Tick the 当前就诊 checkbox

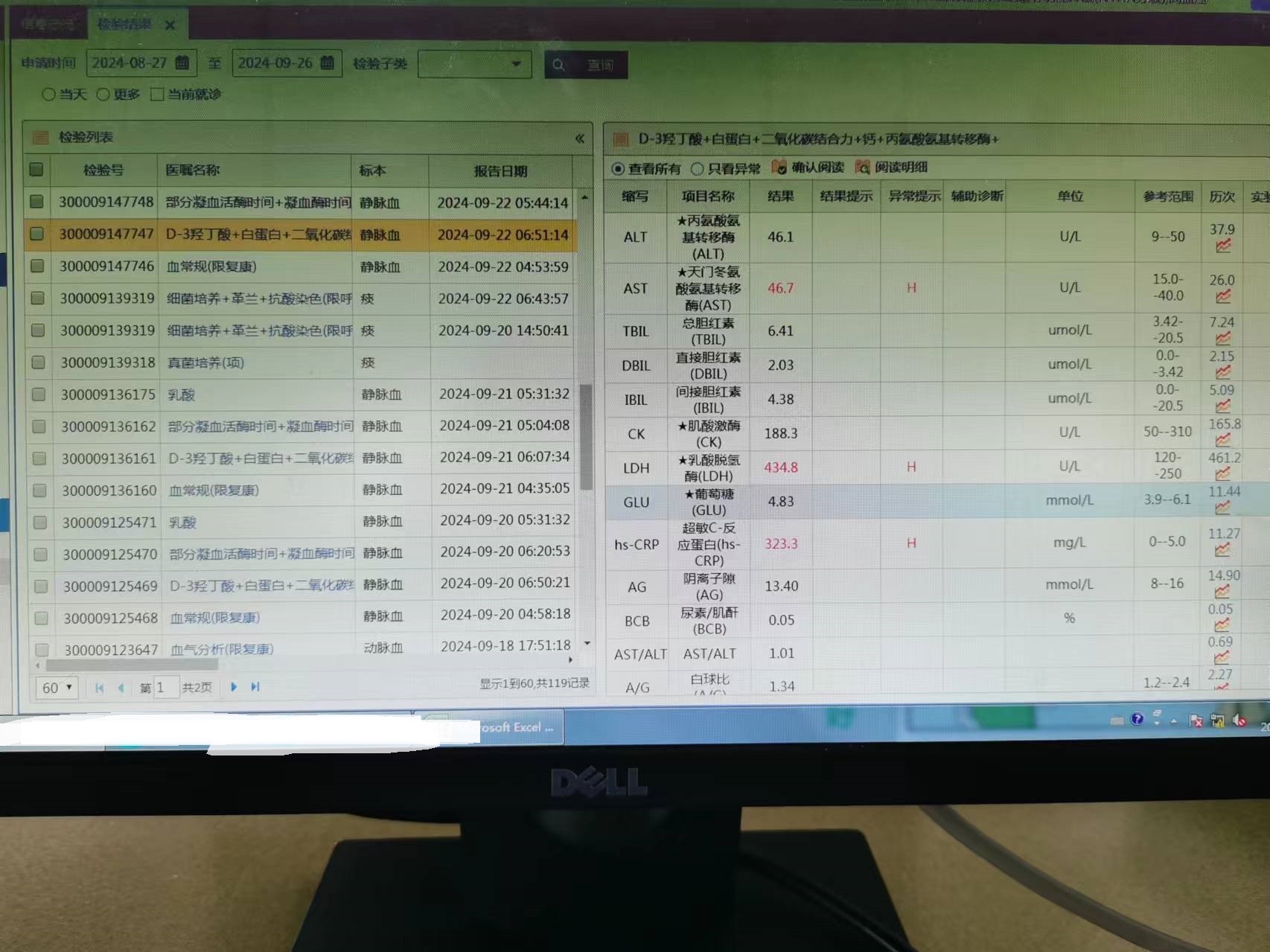157,95
